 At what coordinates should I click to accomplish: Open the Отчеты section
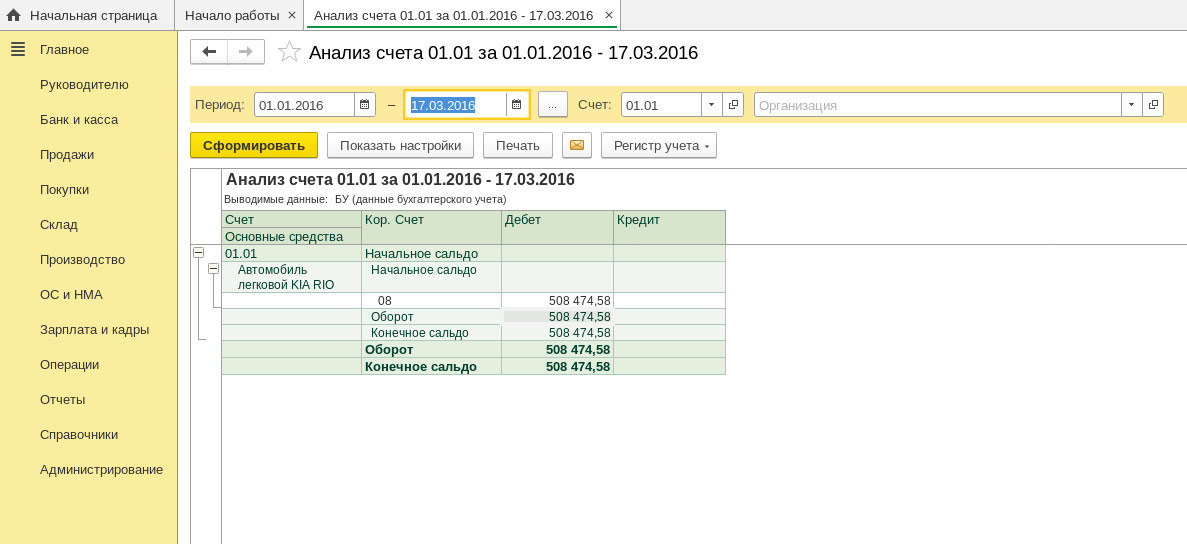[x=62, y=399]
